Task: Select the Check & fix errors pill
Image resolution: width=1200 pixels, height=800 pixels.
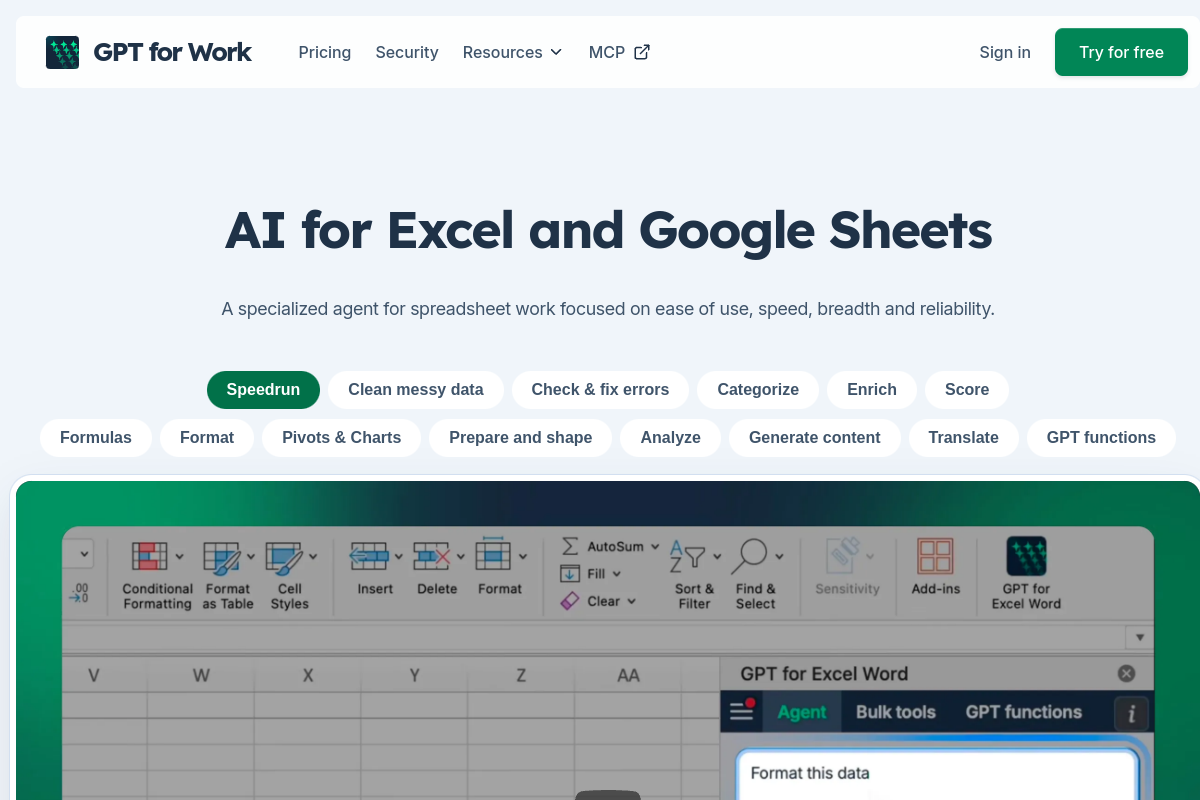Action: (x=600, y=390)
